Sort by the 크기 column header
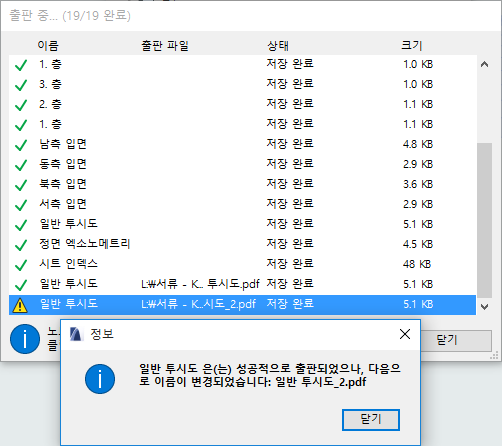The width and height of the screenshot is (502, 446). pyautogui.click(x=412, y=45)
